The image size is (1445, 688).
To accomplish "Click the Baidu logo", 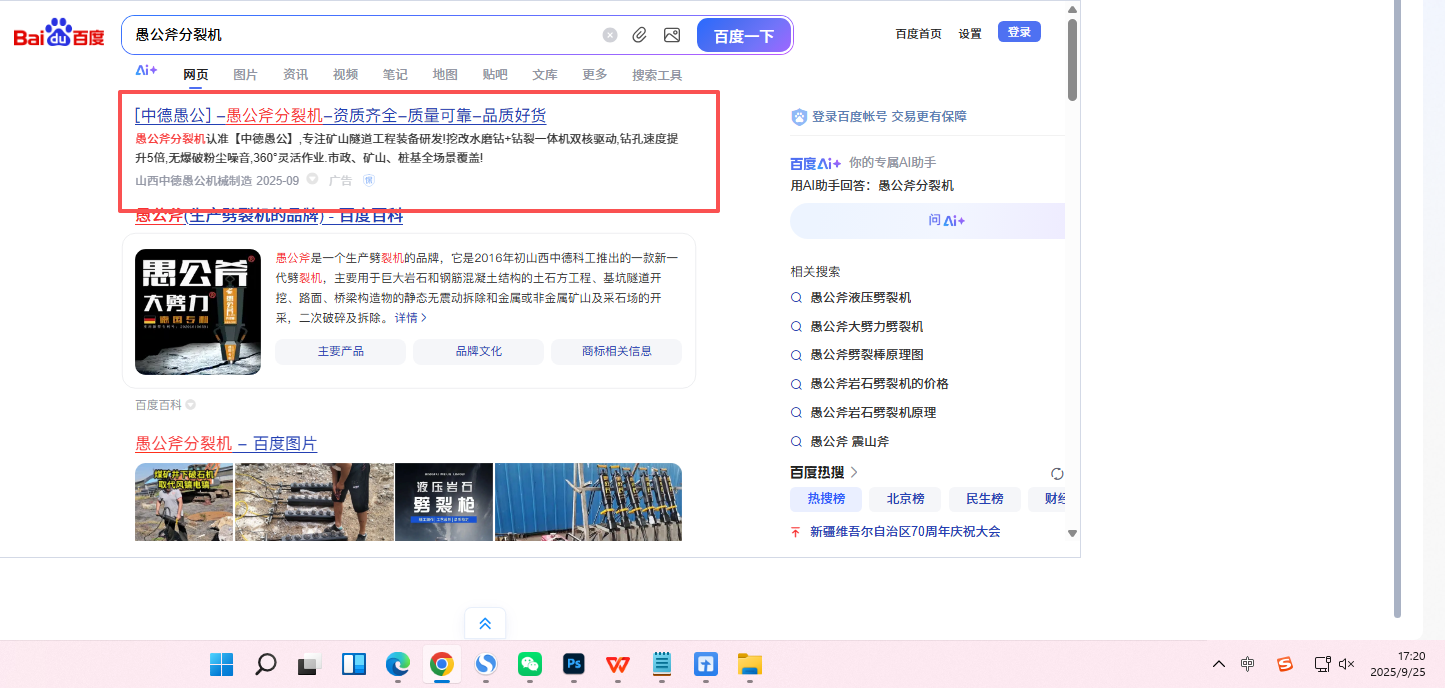I will [x=59, y=35].
